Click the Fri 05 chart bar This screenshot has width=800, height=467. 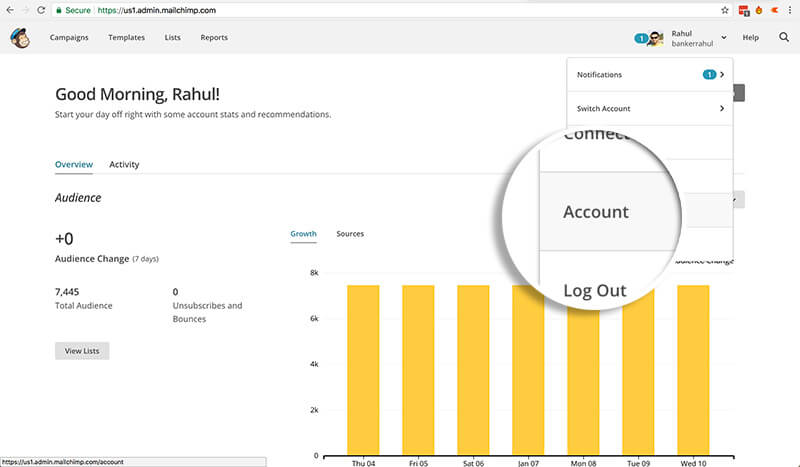[x=418, y=370]
